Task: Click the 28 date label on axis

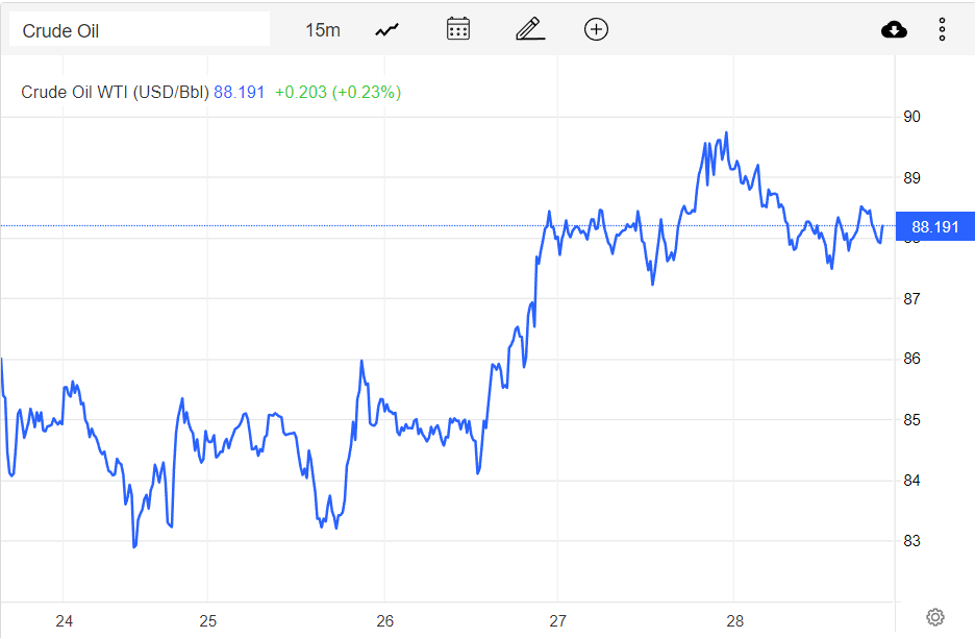Action: pyautogui.click(x=735, y=621)
